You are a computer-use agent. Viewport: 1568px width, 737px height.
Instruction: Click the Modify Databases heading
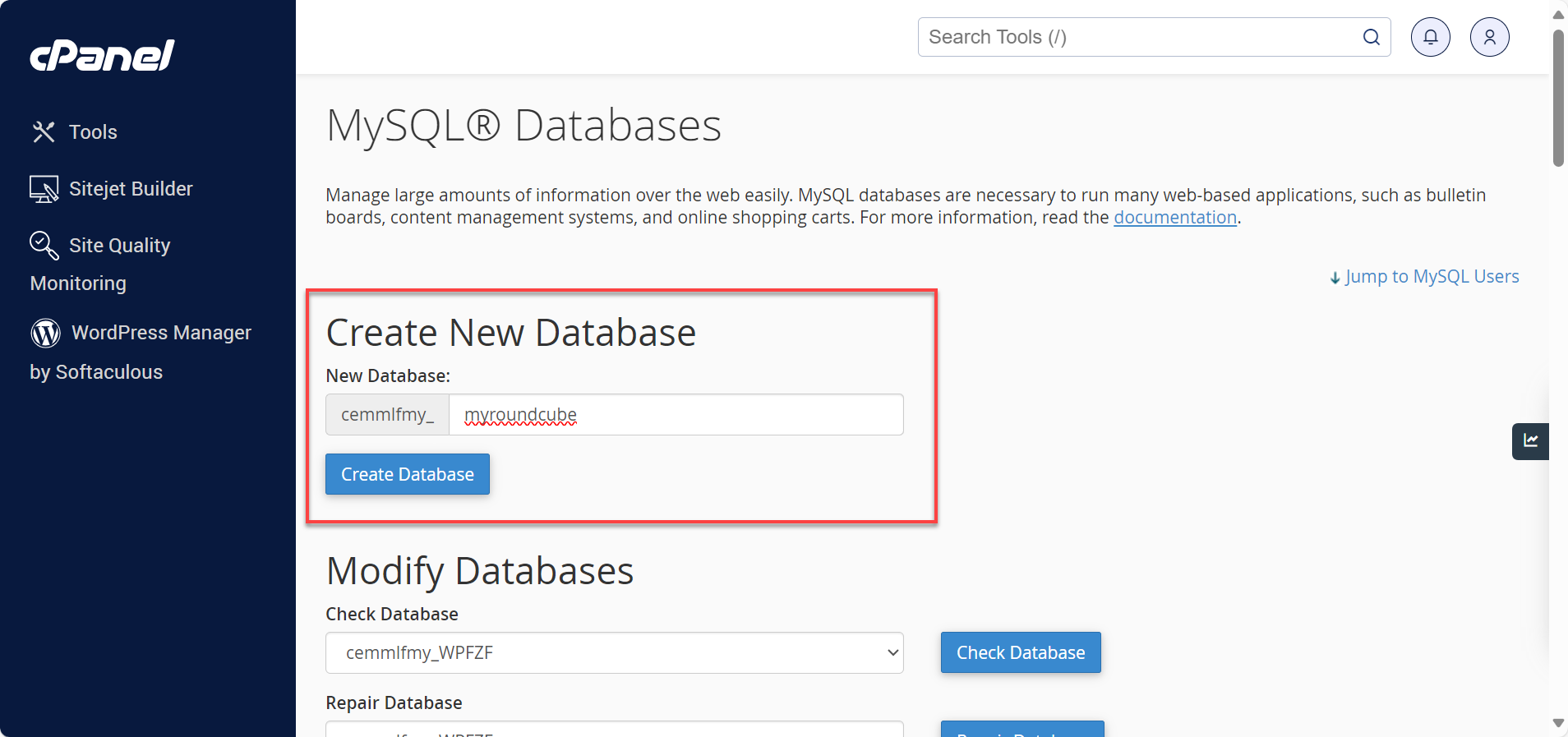point(480,571)
